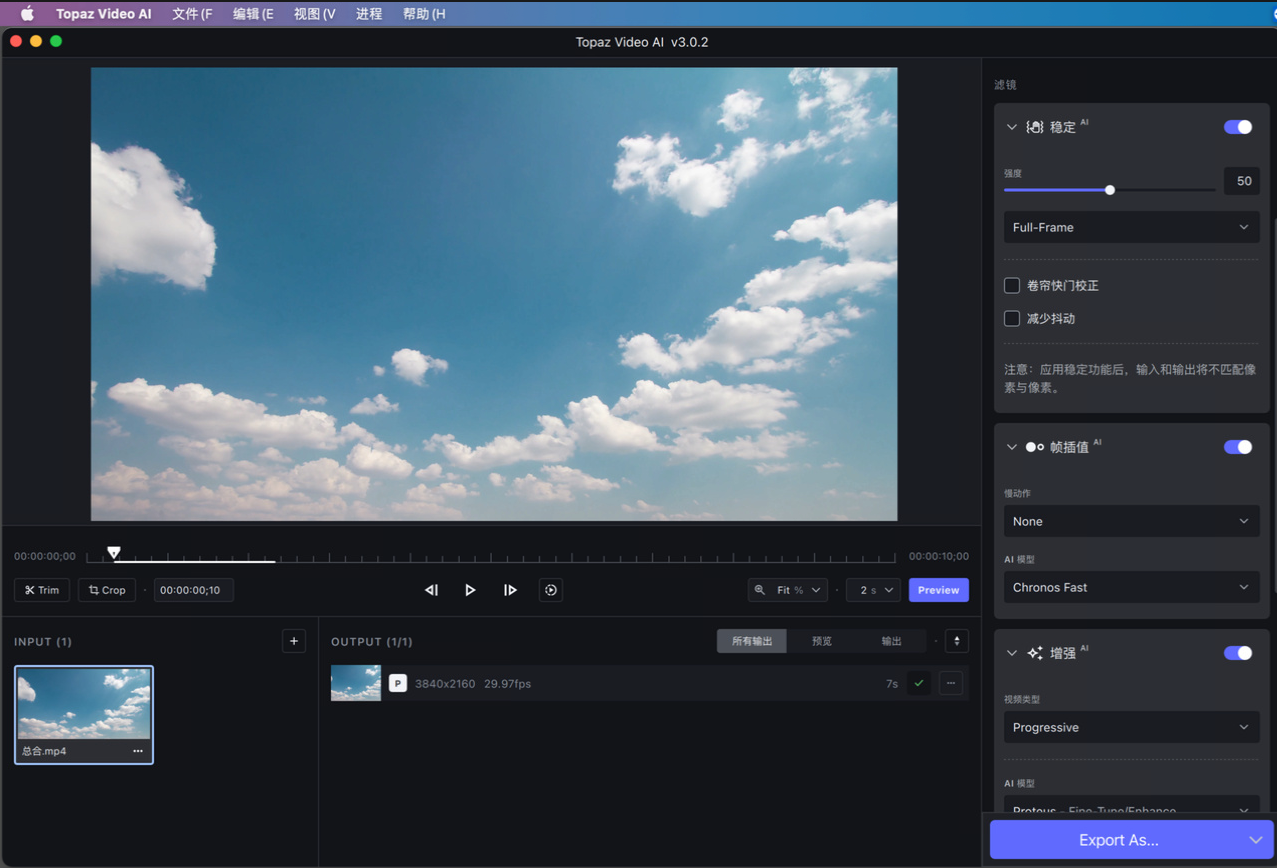The height and width of the screenshot is (868, 1277).
Task: Expand the Progressive video type dropdown
Action: pyautogui.click(x=1130, y=727)
